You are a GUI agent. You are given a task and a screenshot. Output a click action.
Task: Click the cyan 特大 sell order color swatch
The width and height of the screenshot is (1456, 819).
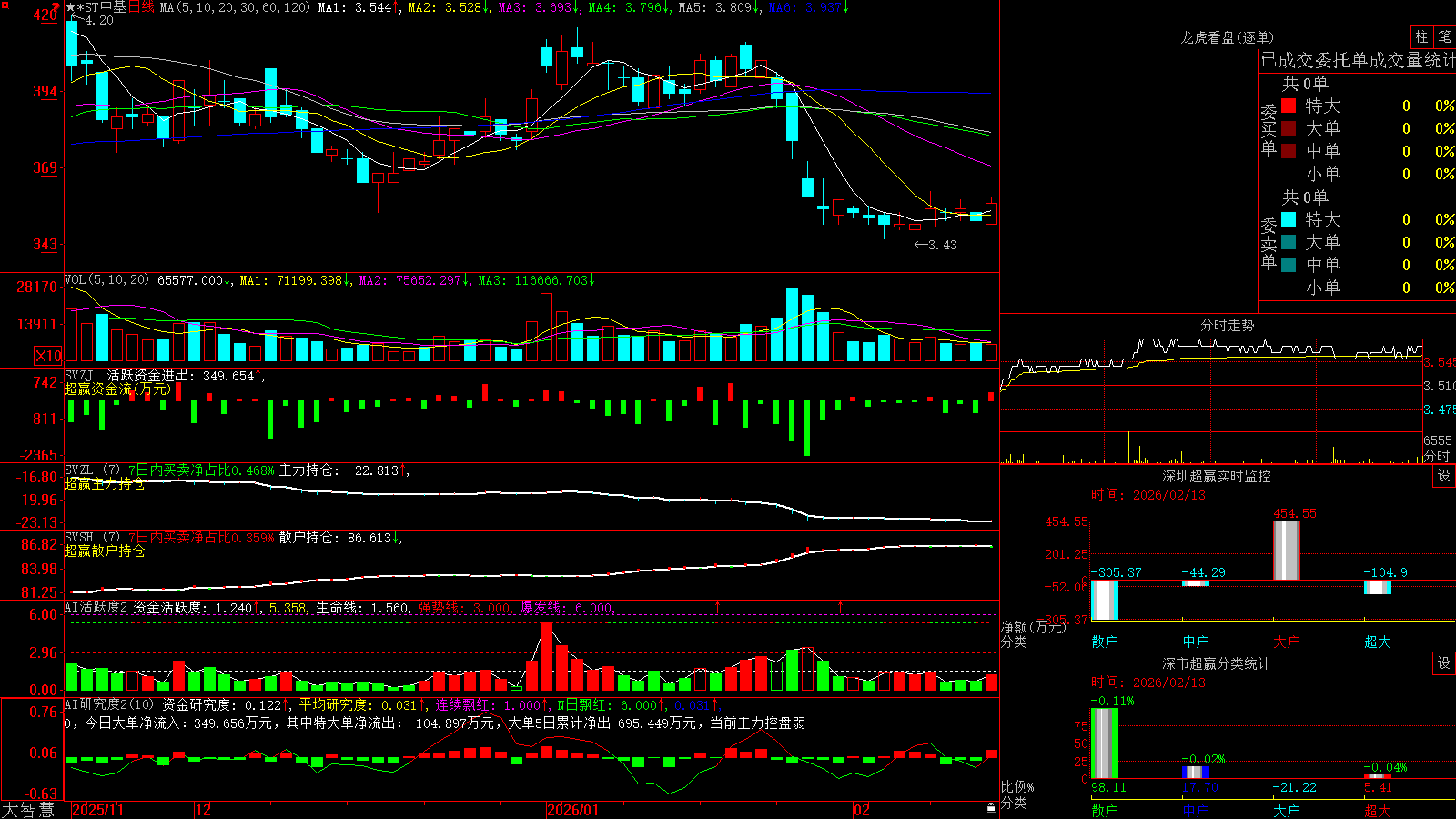click(x=1289, y=219)
